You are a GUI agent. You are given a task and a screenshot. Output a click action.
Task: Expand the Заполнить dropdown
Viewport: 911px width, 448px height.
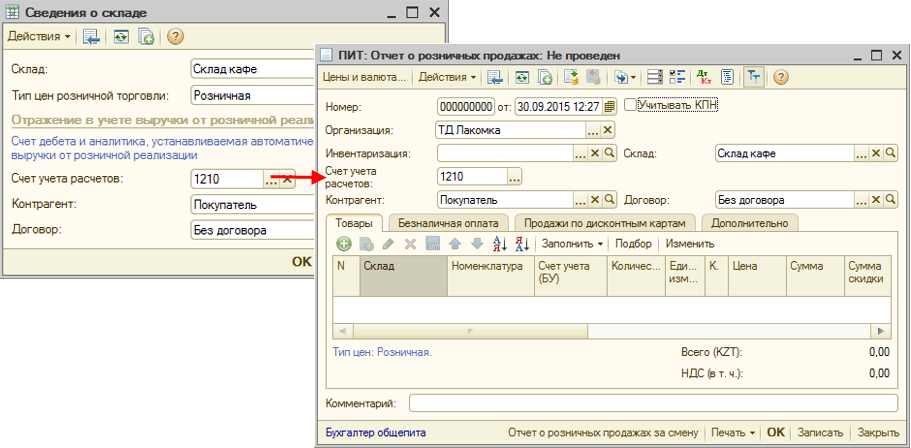pyautogui.click(x=572, y=244)
